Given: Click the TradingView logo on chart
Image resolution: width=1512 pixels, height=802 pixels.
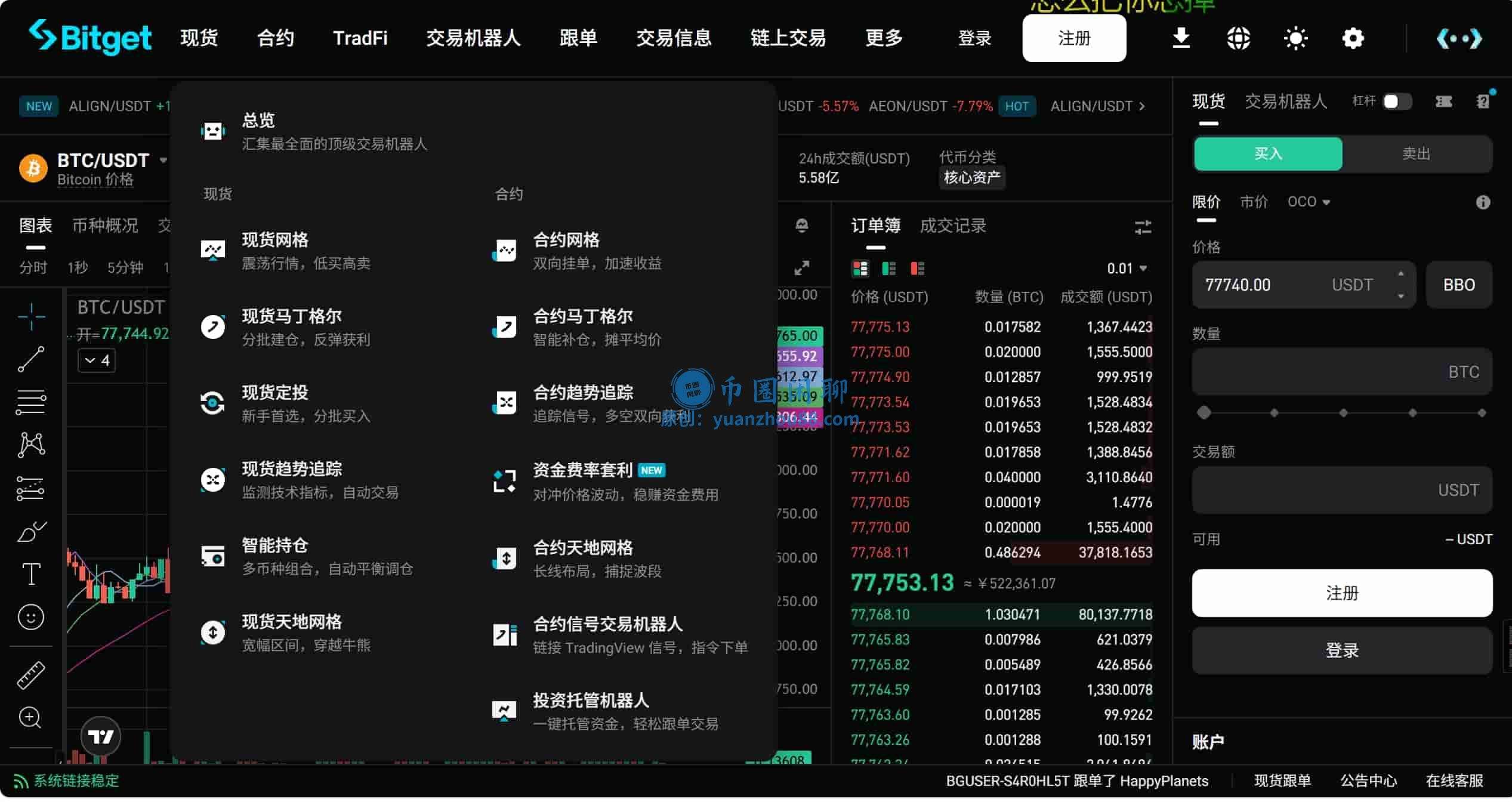Looking at the screenshot, I should click(100, 736).
